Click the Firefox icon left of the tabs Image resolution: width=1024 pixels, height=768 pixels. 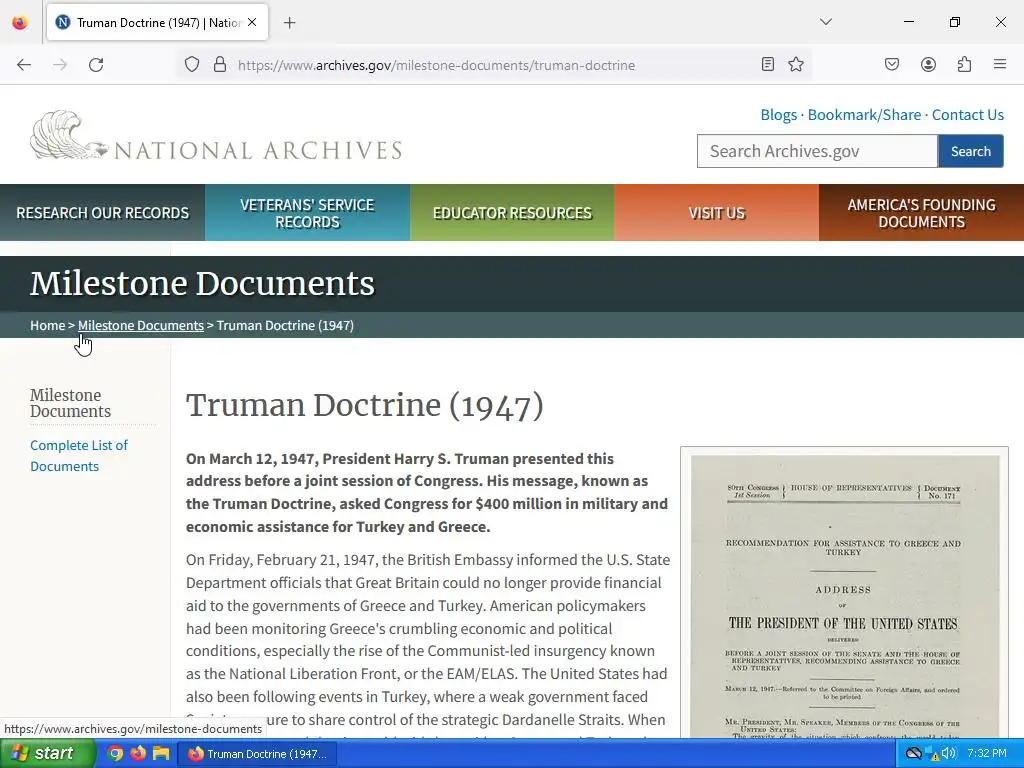tap(20, 22)
